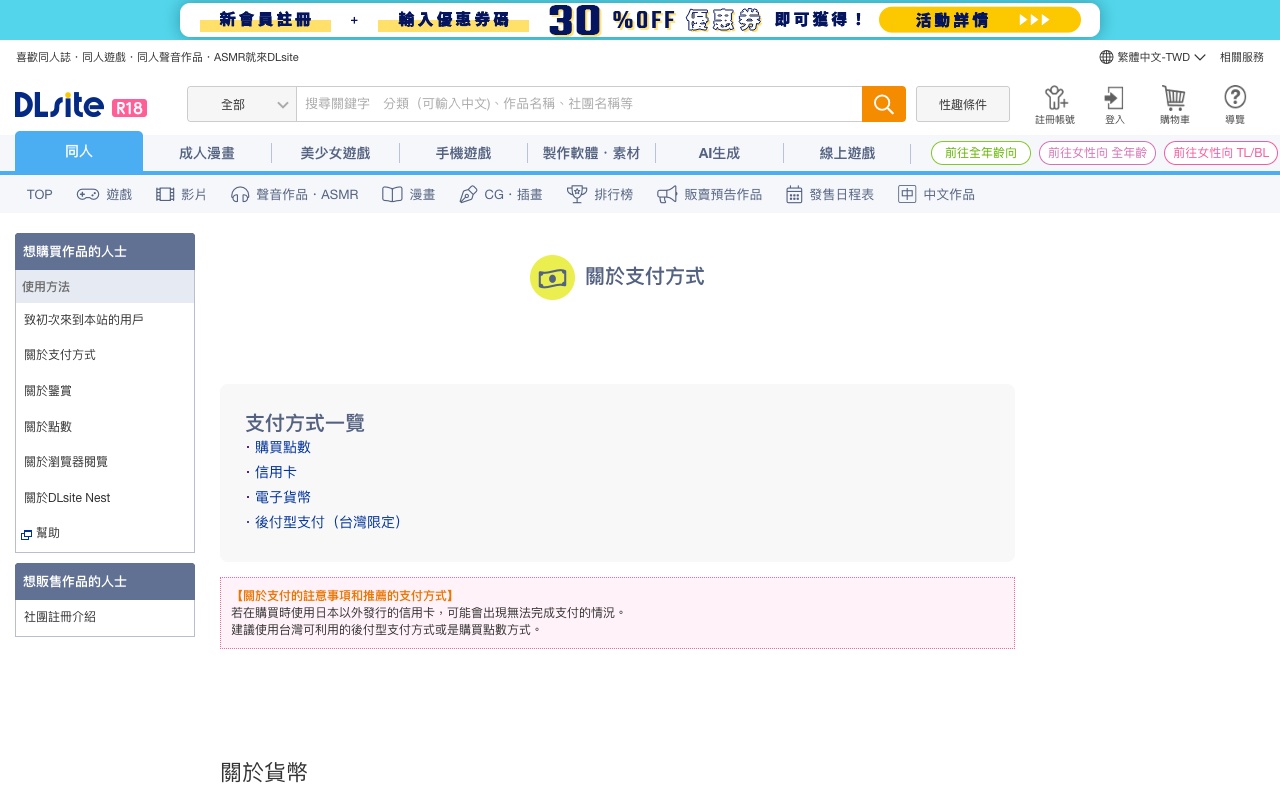This screenshot has height=800, width=1280.
Task: Open 排行榜 ranking with trophy icon
Action: pyautogui.click(x=599, y=194)
